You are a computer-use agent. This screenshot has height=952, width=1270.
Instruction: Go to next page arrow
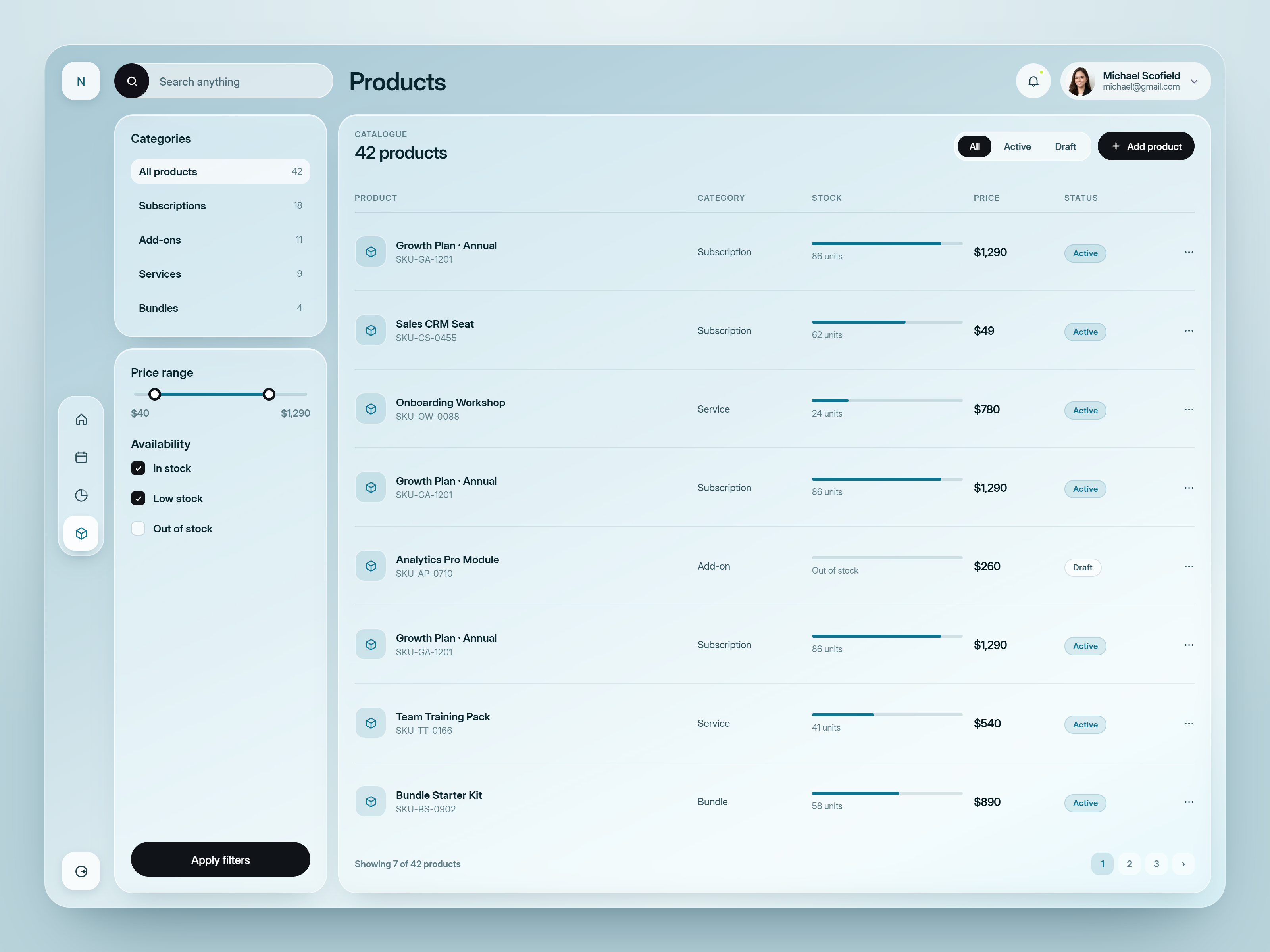coord(1183,864)
